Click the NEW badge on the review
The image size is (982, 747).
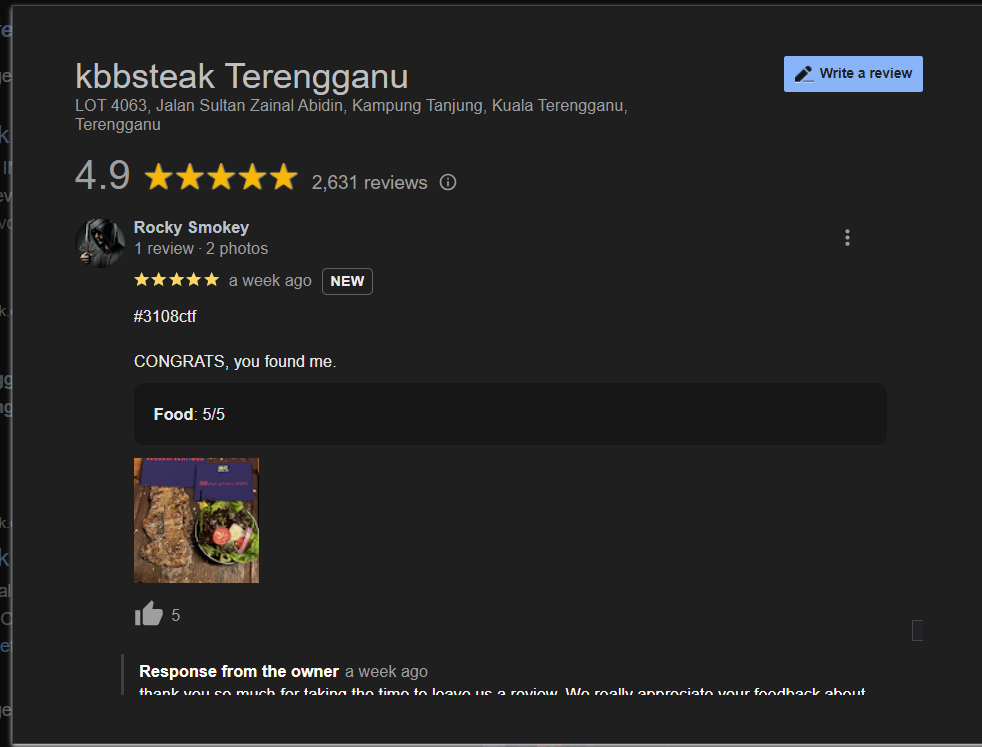347,281
